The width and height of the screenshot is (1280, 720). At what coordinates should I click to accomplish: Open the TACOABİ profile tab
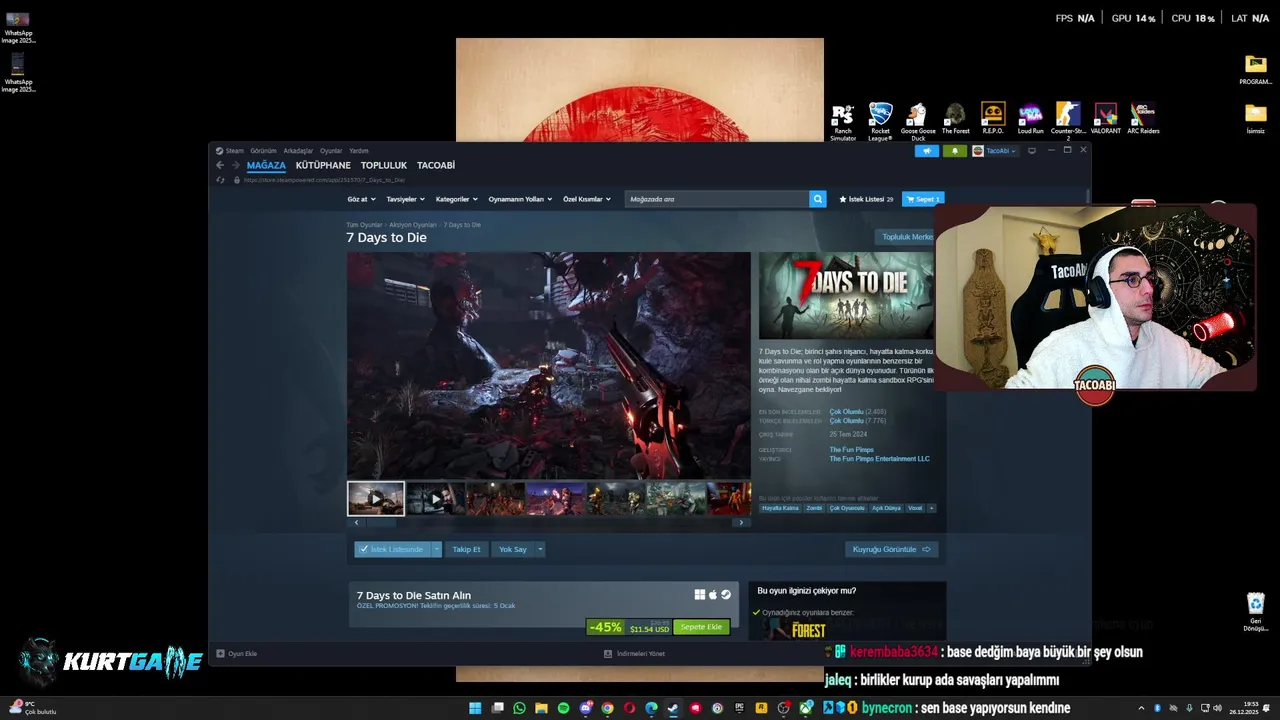click(436, 165)
